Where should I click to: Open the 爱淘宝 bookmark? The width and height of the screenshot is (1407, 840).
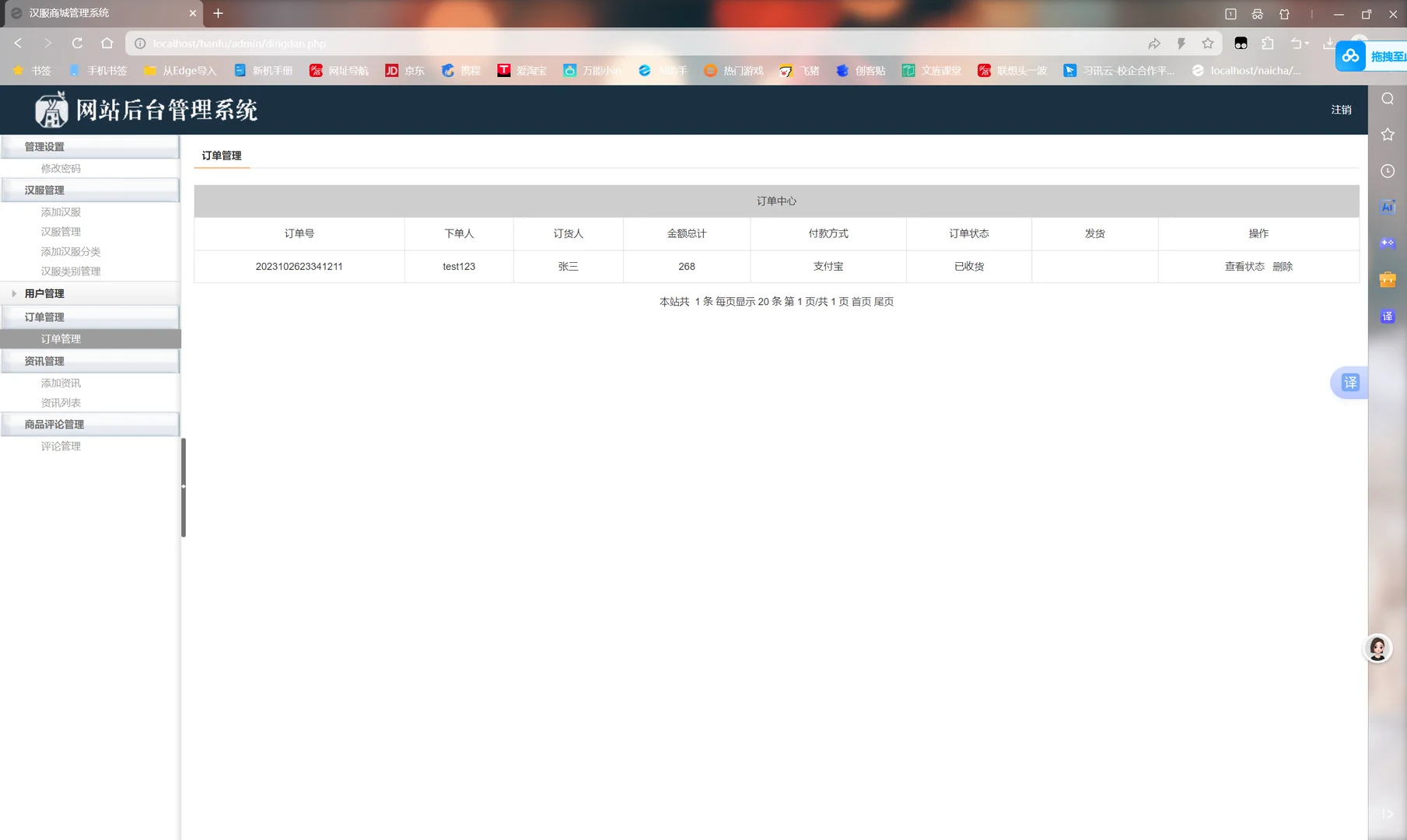(x=522, y=71)
